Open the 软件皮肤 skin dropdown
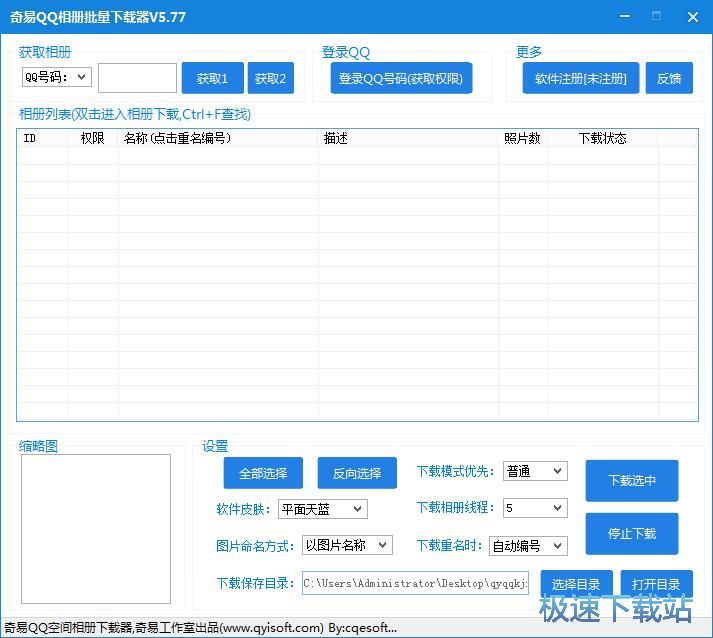This screenshot has height=638, width=713. click(322, 509)
